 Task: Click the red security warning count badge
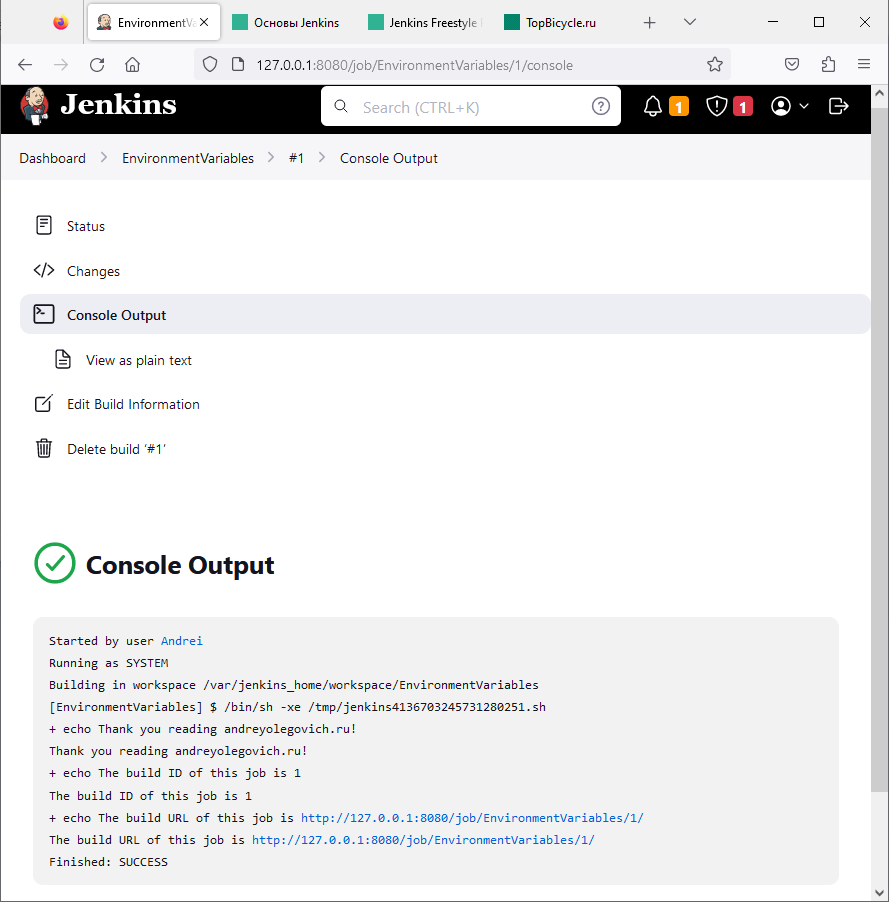point(743,106)
